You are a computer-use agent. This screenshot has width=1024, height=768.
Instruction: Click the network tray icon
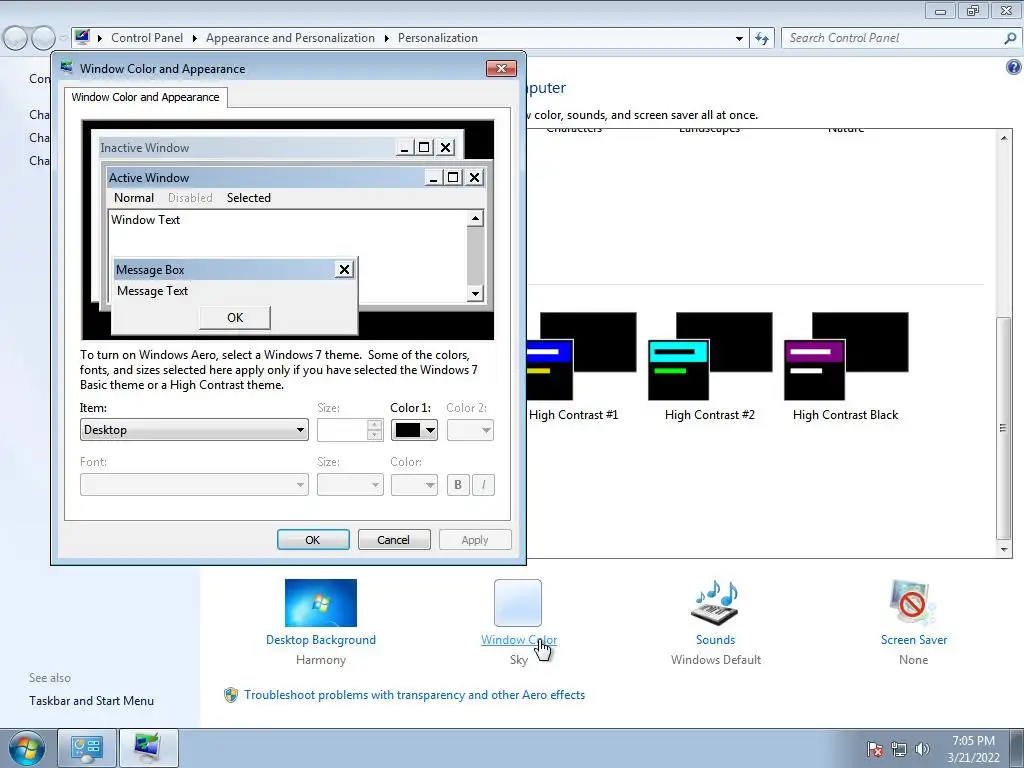click(x=899, y=749)
